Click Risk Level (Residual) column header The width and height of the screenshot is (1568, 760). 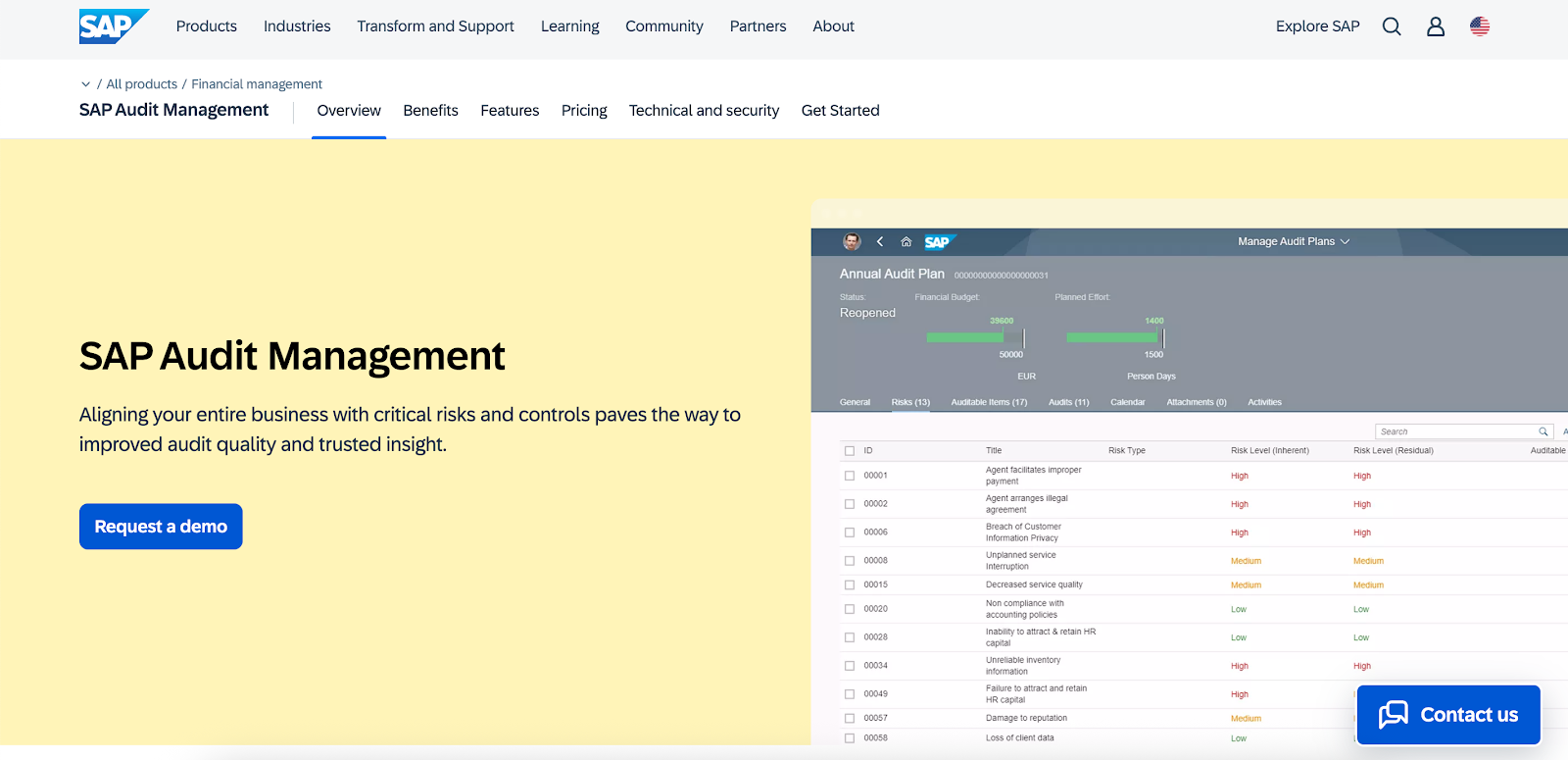tap(1393, 451)
